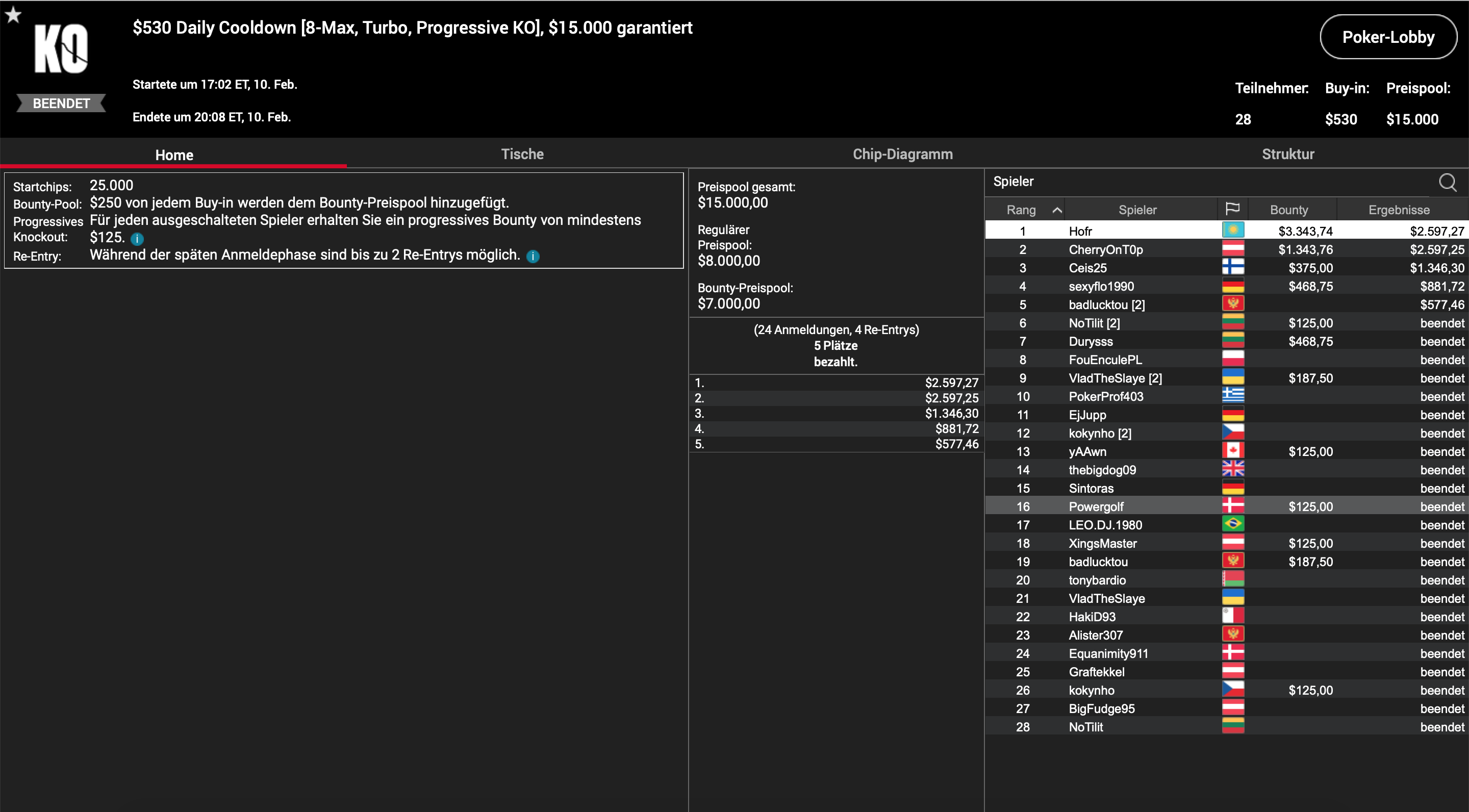The width and height of the screenshot is (1469, 812).
Task: Select the Home tab
Action: coord(174,155)
